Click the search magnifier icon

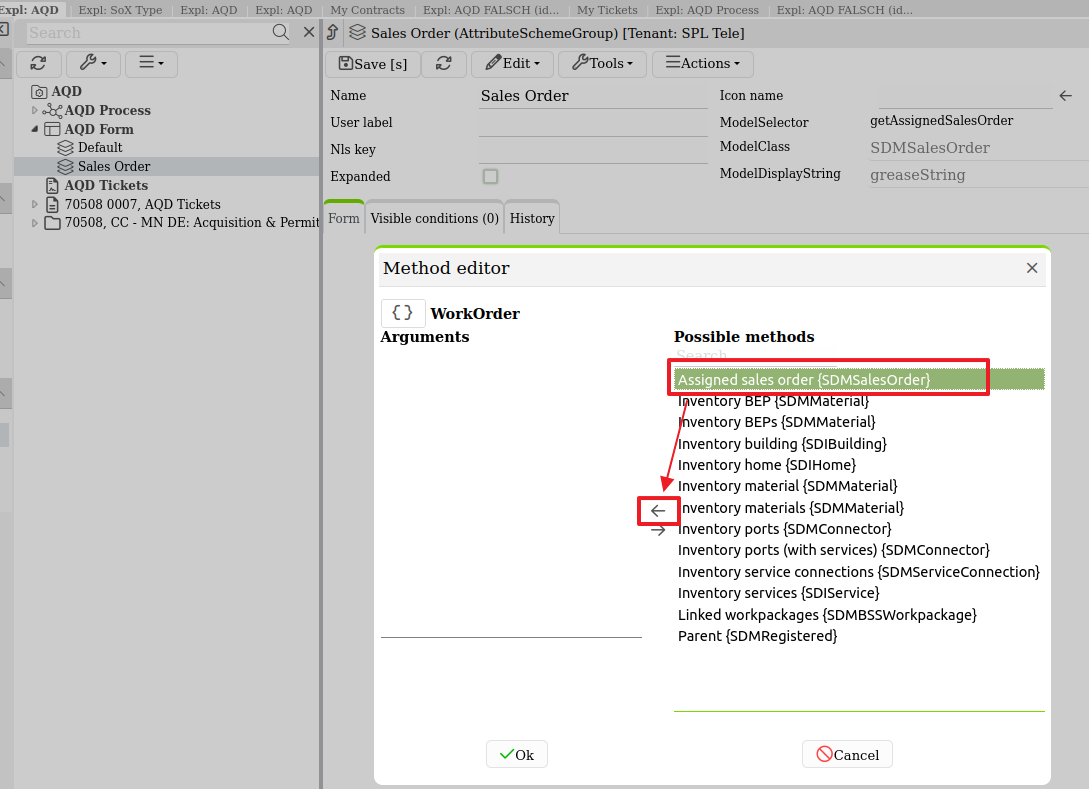[280, 32]
